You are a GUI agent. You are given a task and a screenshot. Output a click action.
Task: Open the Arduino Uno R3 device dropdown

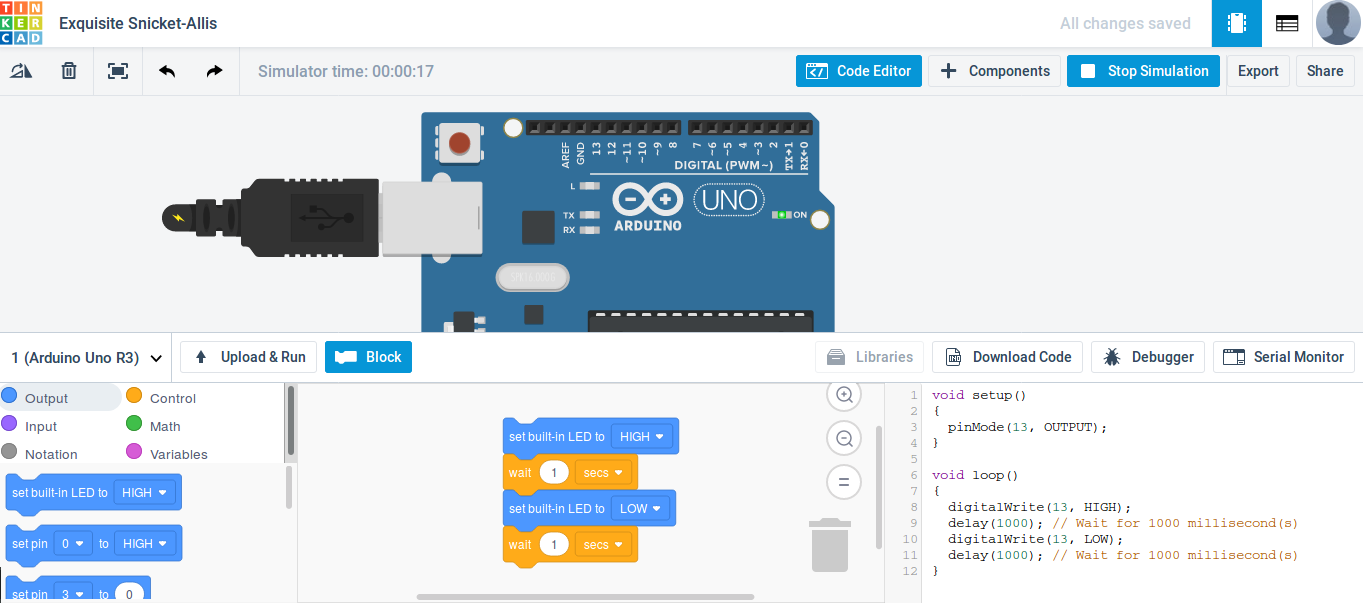tap(86, 358)
